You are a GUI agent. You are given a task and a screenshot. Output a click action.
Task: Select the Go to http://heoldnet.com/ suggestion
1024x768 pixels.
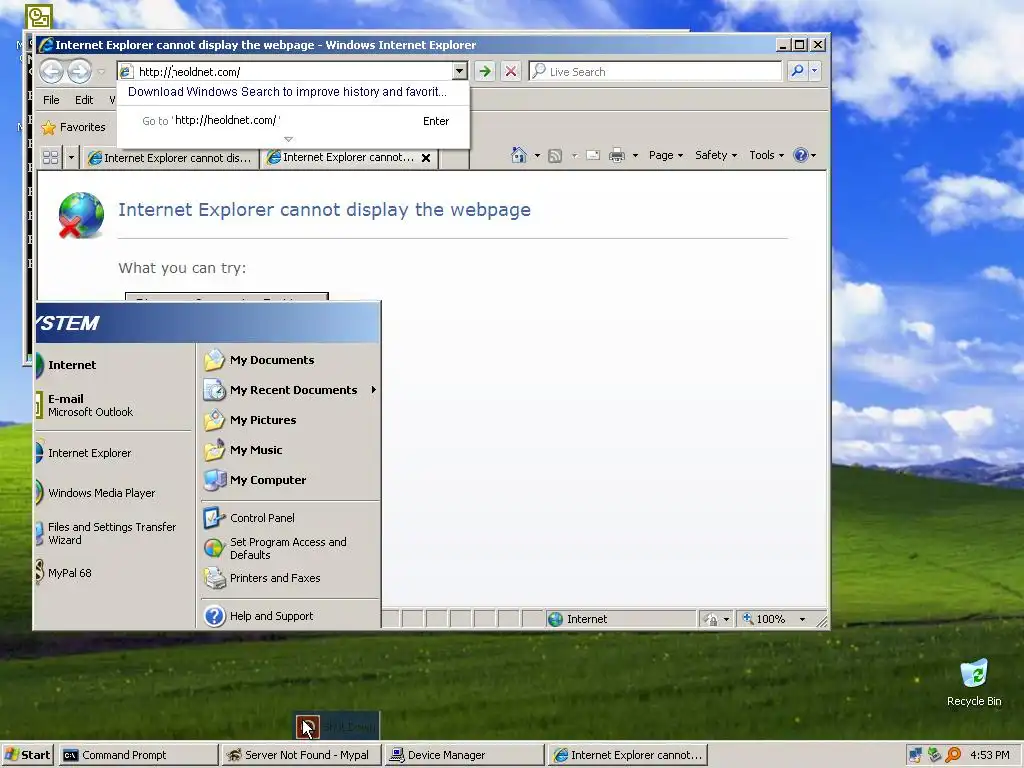(x=293, y=121)
